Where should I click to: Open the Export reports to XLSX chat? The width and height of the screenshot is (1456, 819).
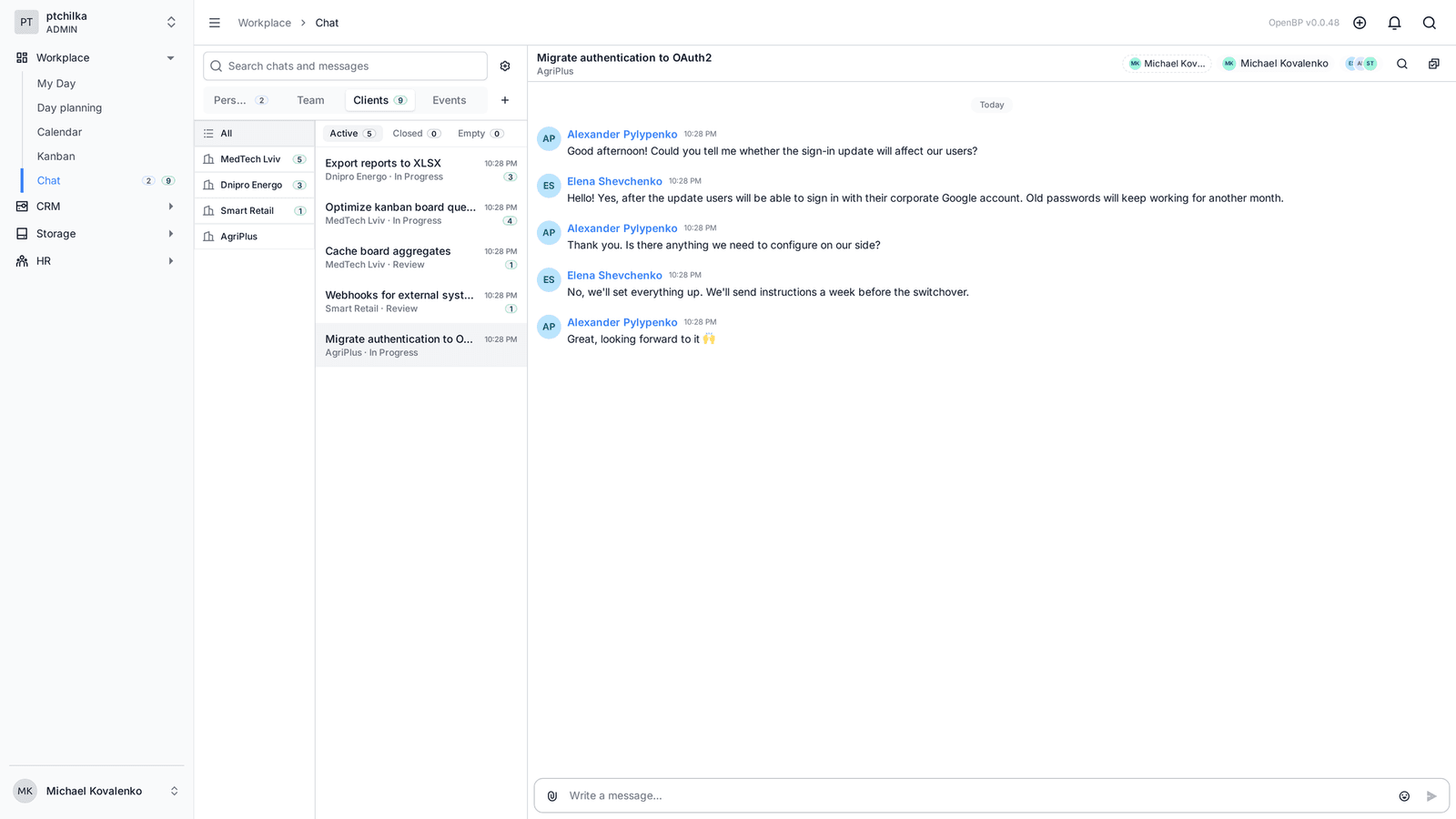tap(421, 169)
